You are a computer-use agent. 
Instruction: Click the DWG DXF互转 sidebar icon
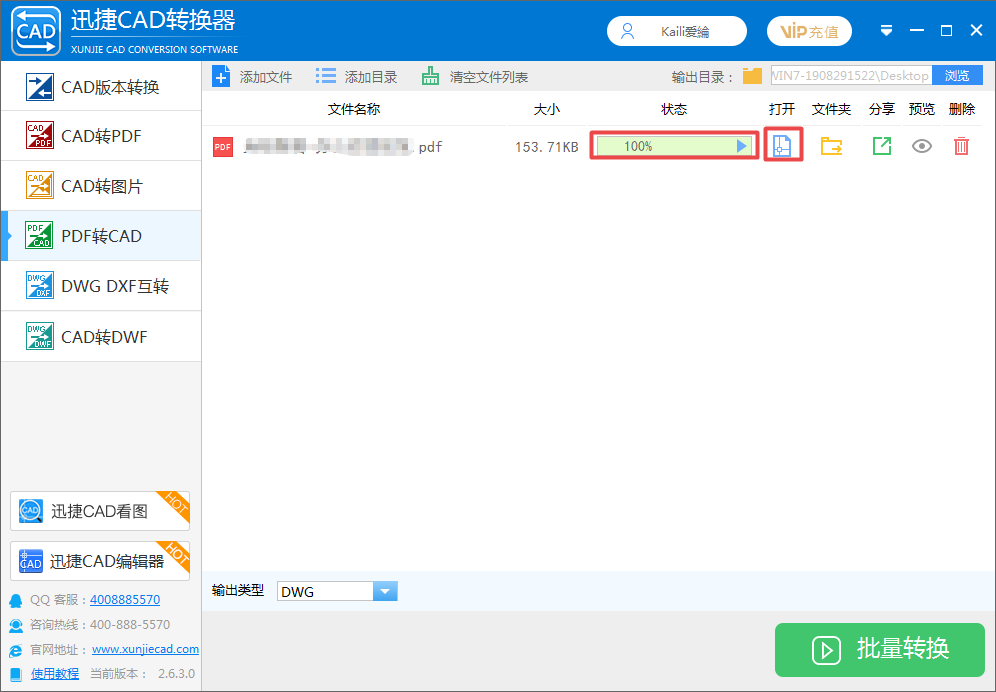click(39, 285)
